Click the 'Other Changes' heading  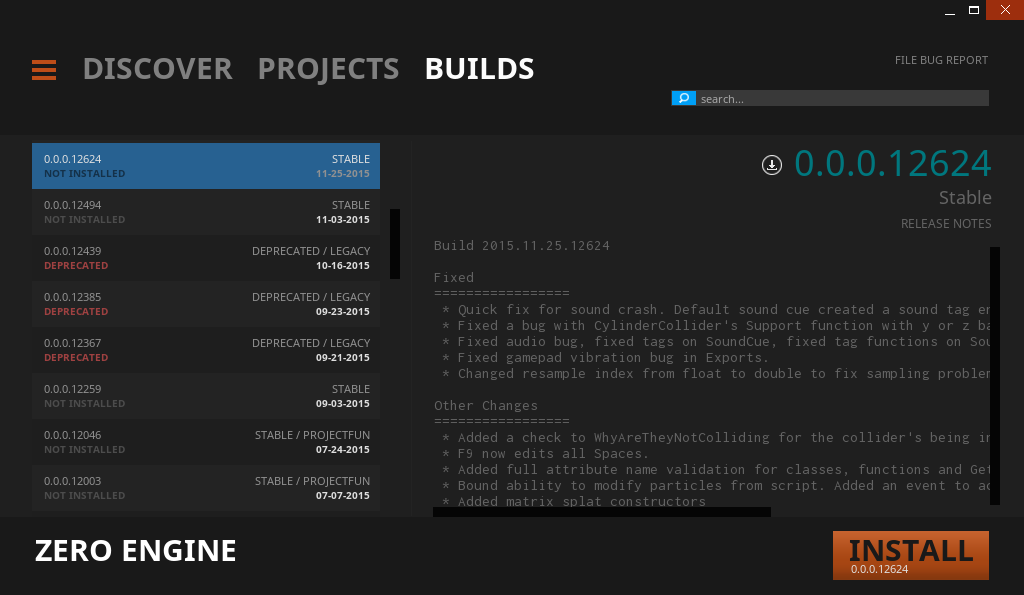point(486,406)
